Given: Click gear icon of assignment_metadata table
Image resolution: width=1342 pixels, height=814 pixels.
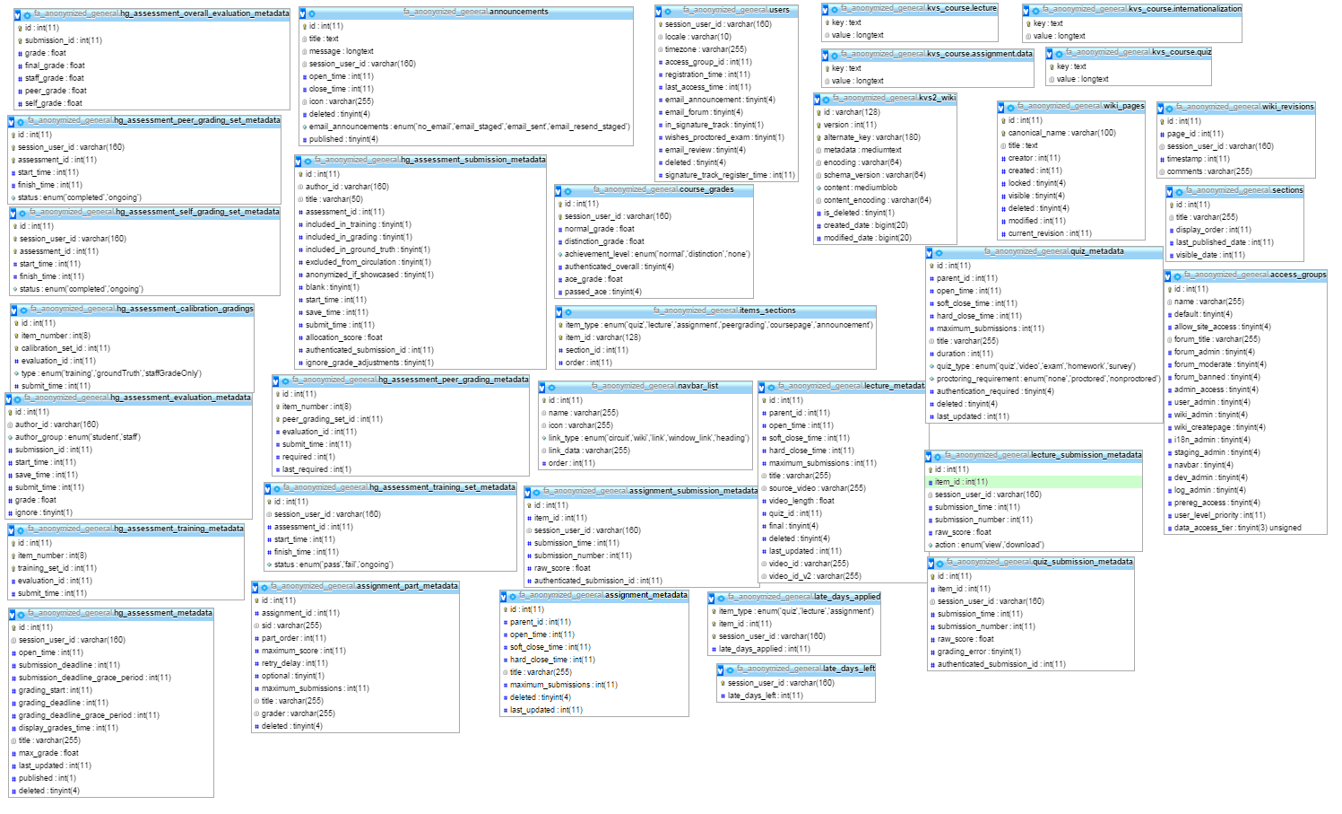Looking at the screenshot, I should click(512, 596).
